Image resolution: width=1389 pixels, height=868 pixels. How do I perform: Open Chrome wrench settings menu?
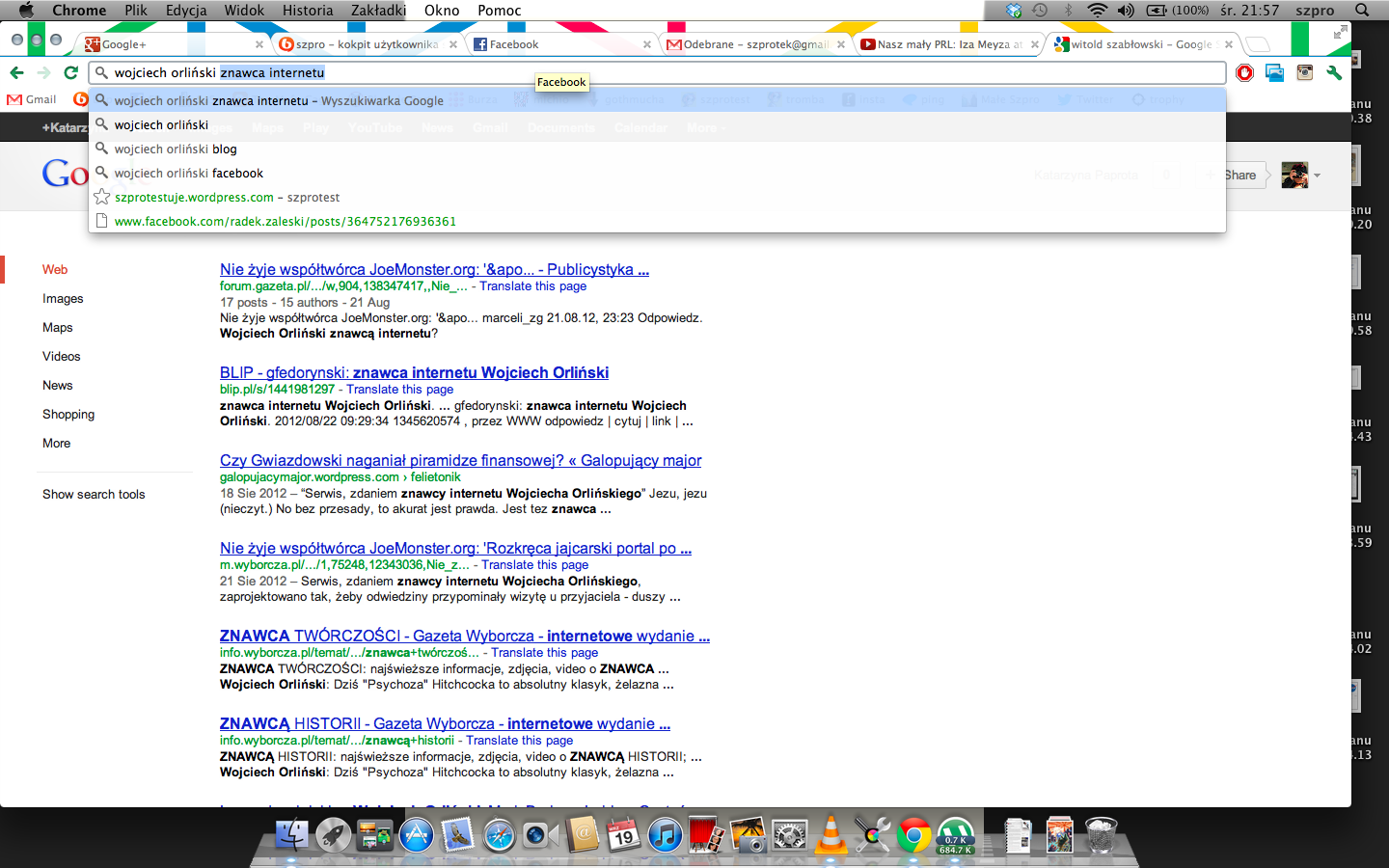[1334, 72]
